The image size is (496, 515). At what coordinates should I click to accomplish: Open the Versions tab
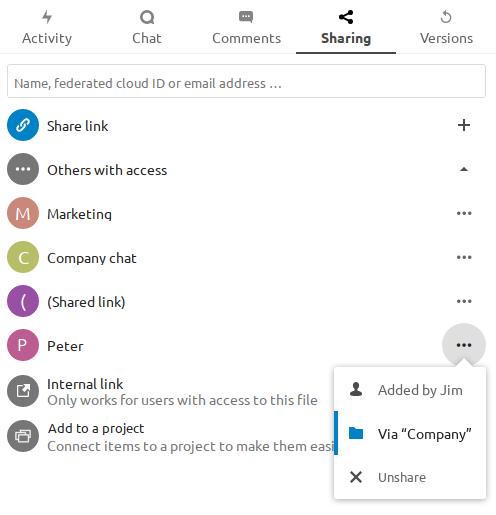[446, 28]
